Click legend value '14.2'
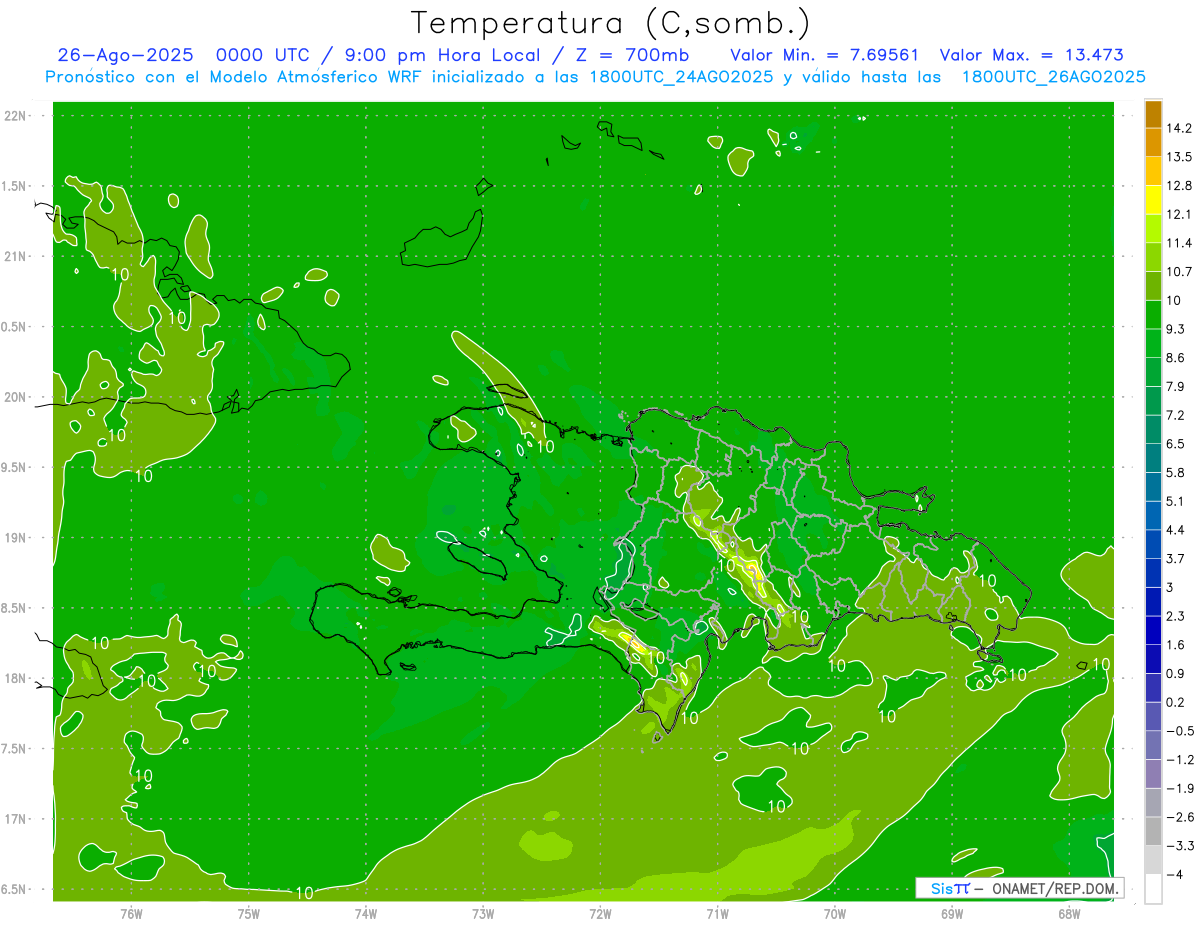The height and width of the screenshot is (927, 1200). pos(1179,128)
